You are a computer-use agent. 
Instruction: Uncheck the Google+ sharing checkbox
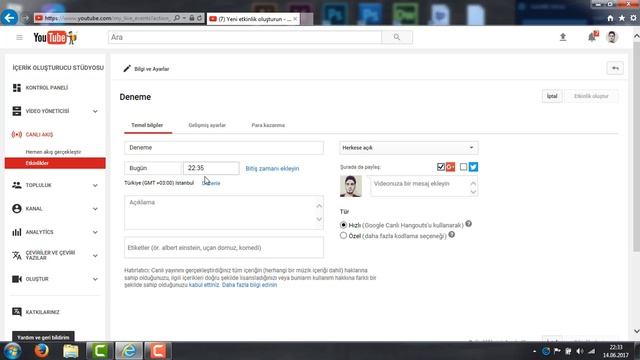point(440,167)
